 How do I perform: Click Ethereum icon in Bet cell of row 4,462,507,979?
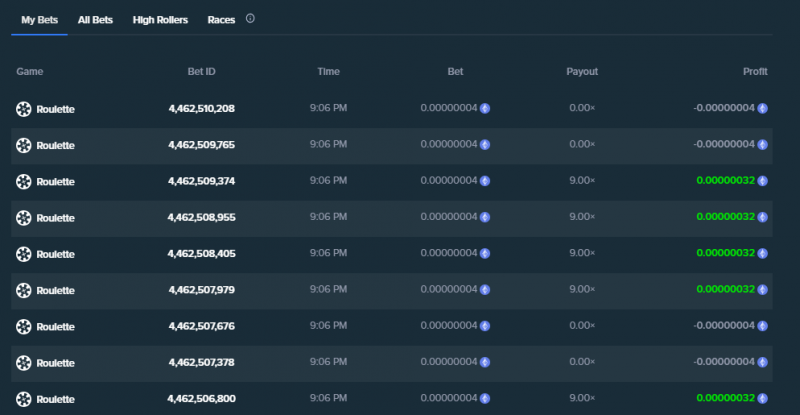pyautogui.click(x=485, y=289)
